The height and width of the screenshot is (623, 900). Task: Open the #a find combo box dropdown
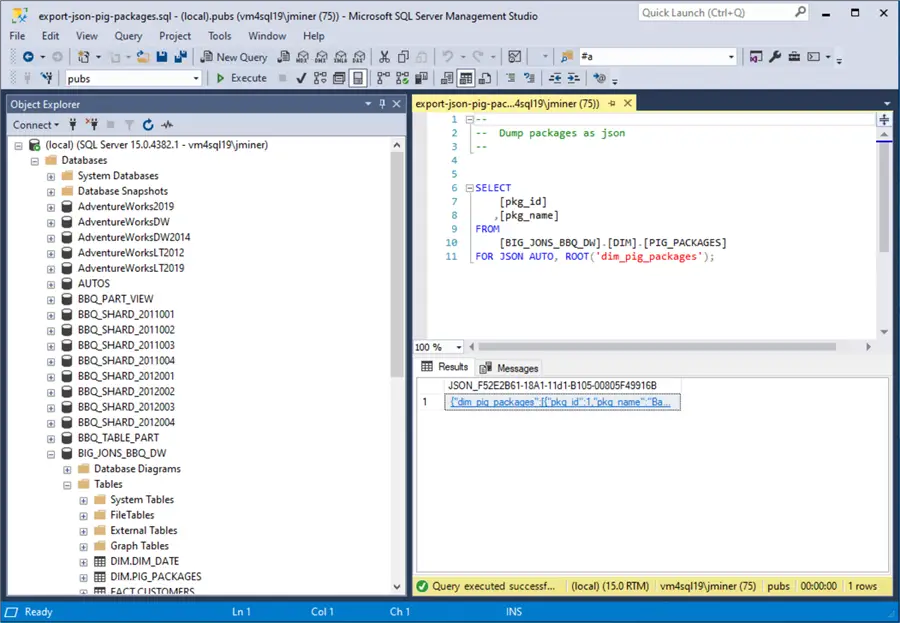tap(731, 56)
